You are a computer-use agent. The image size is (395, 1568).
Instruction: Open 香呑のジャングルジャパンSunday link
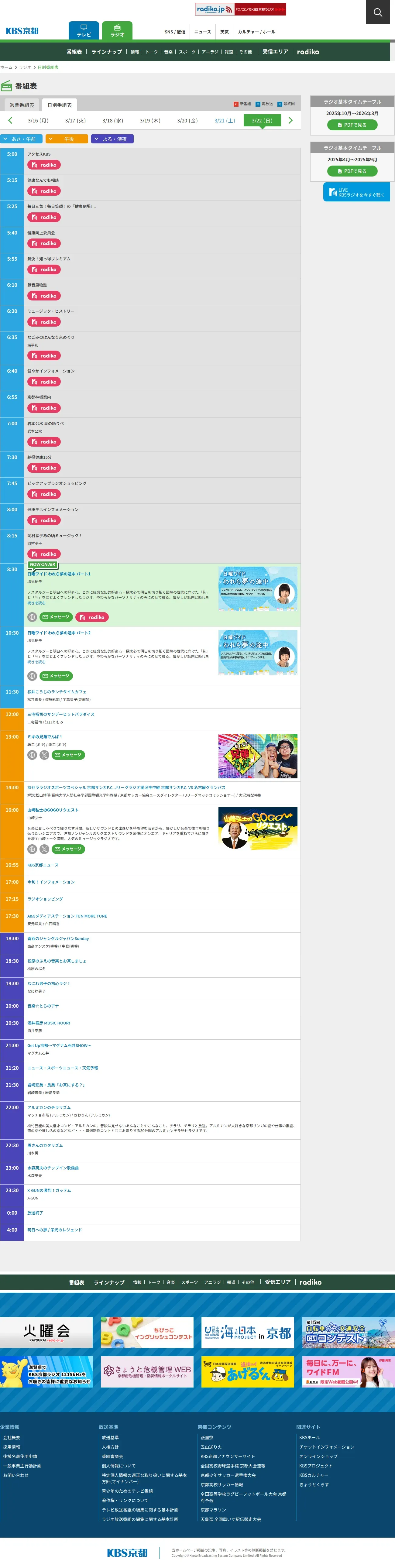coord(58,938)
